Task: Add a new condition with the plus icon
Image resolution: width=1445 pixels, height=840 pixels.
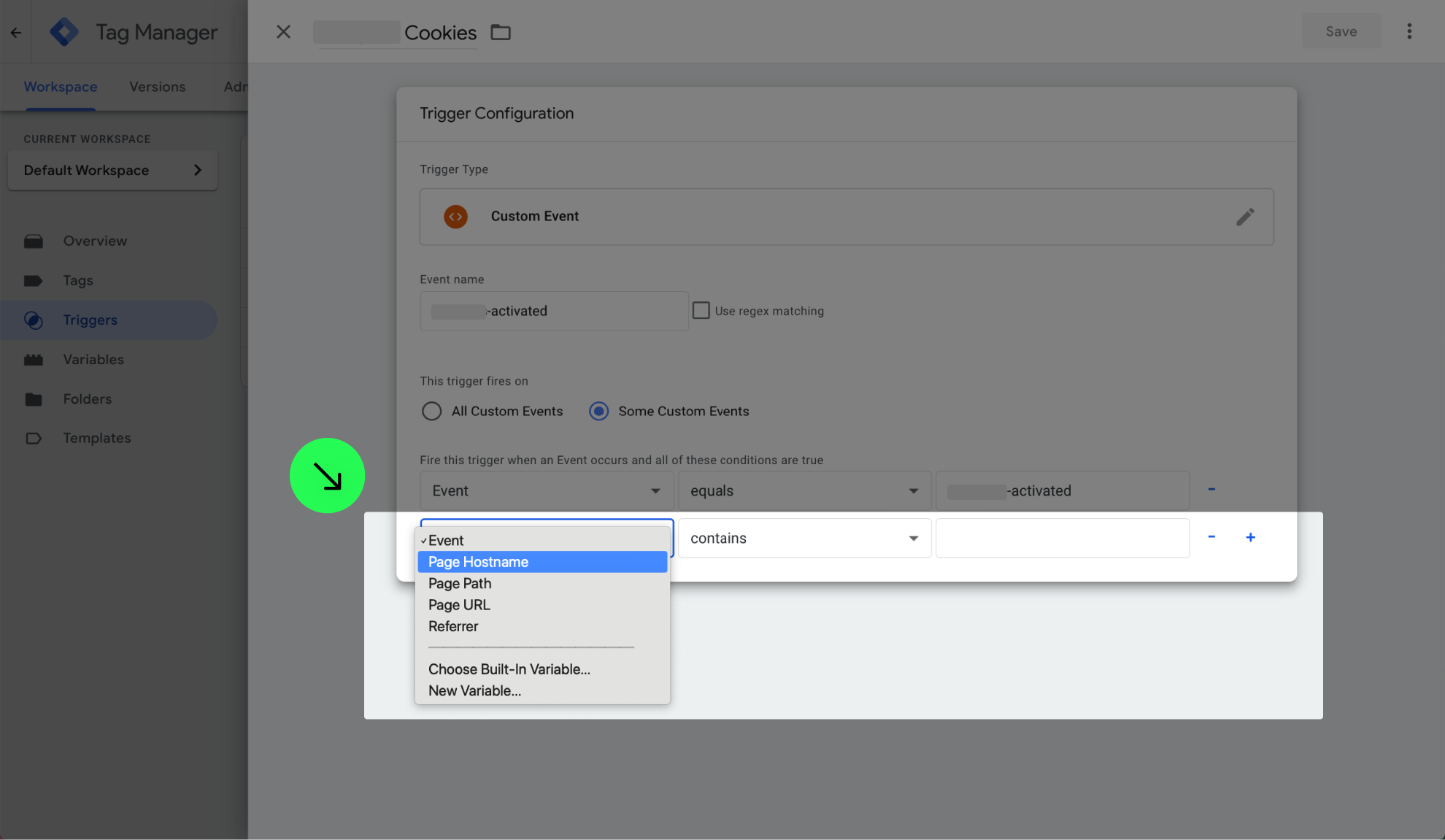Action: [1250, 537]
